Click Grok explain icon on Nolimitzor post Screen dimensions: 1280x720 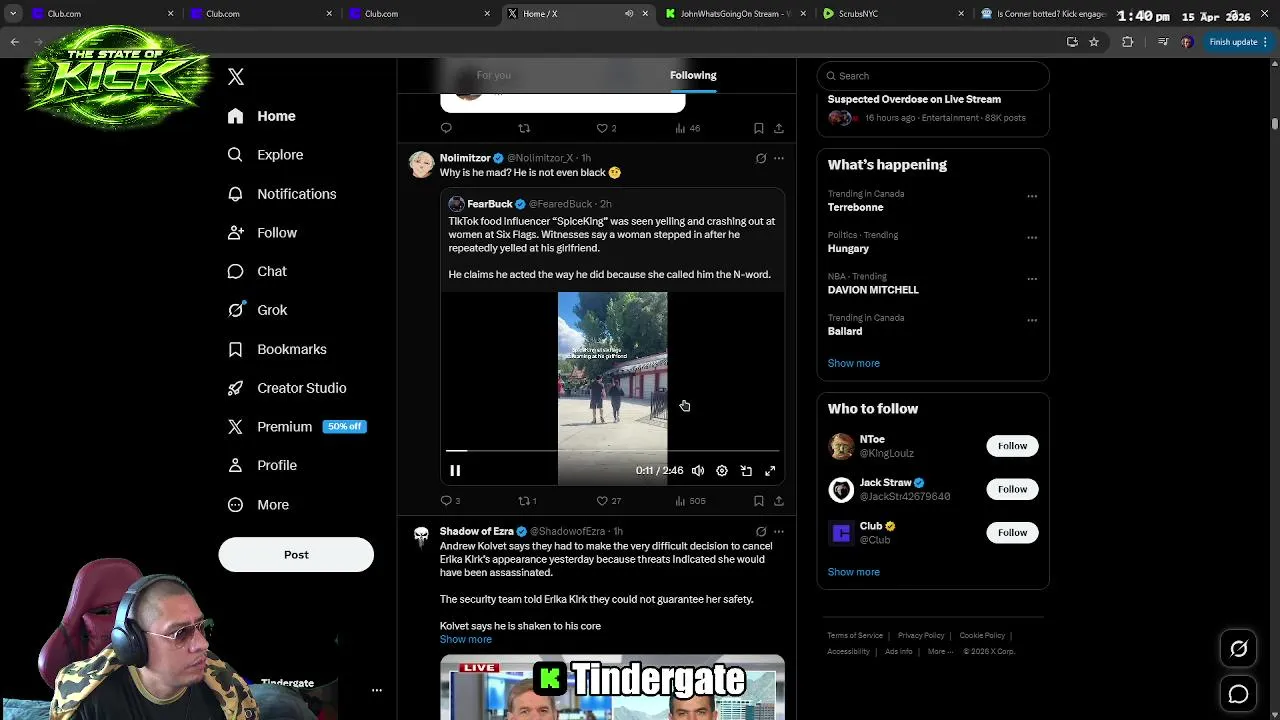point(761,158)
